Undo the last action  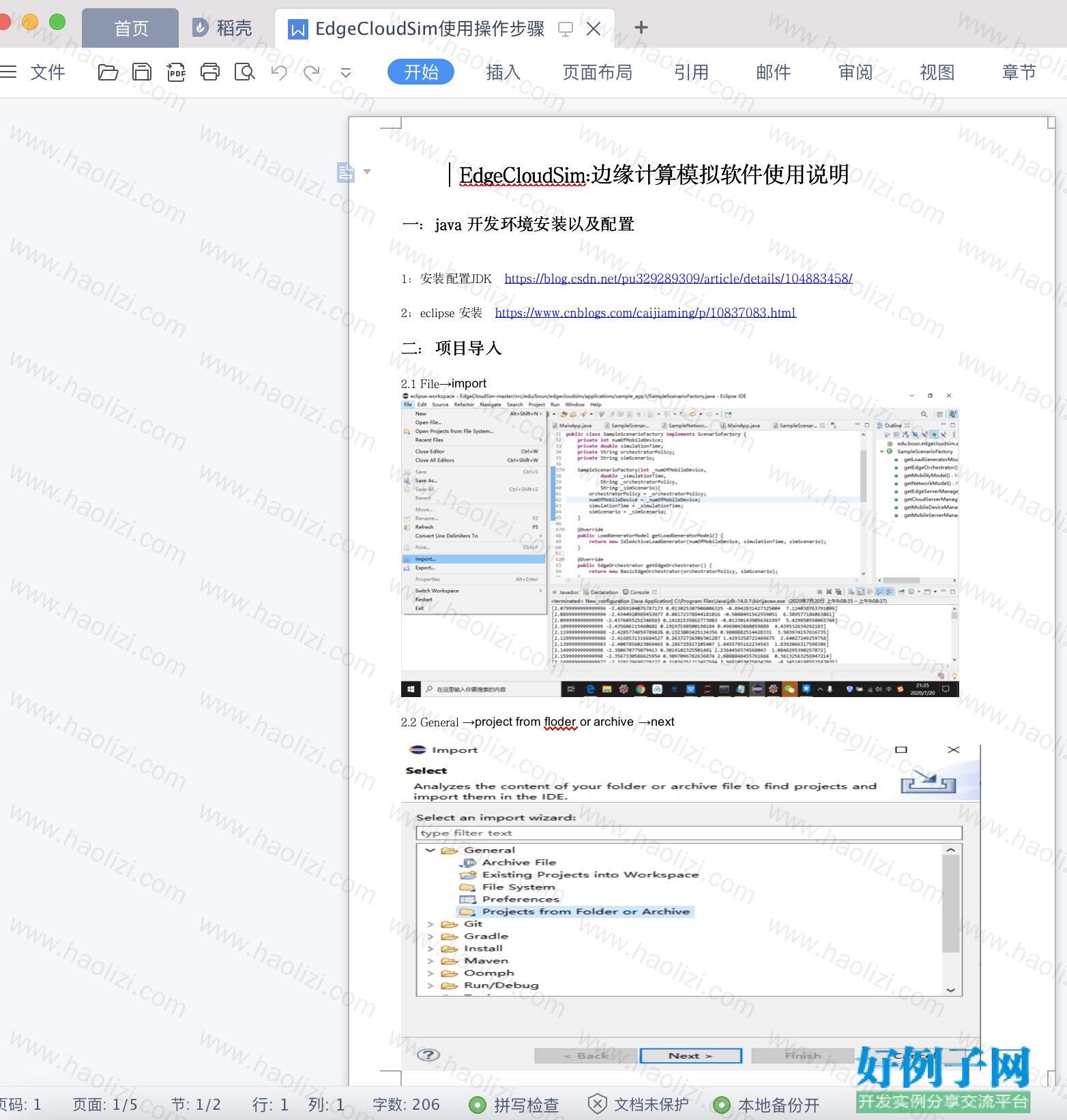[x=279, y=72]
